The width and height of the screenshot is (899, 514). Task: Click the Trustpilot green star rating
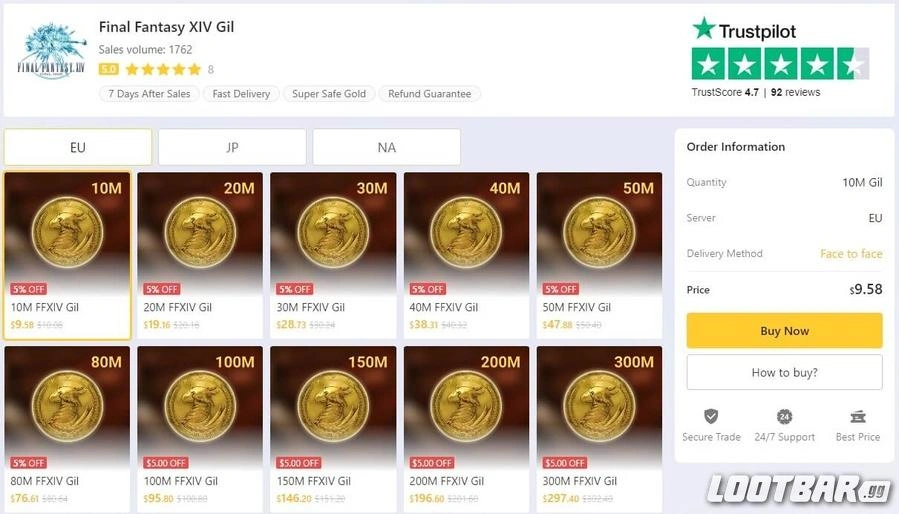[780, 64]
